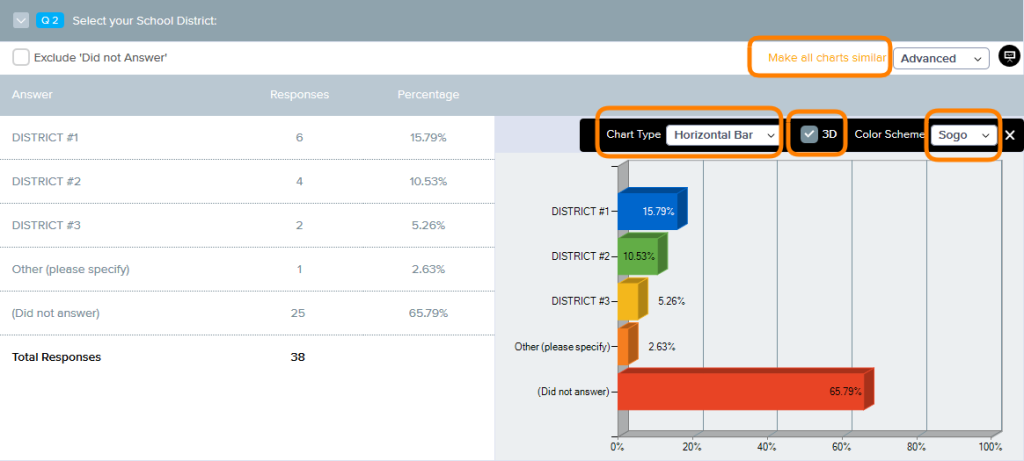Open the Chart Type dropdown
The height and width of the screenshot is (461, 1024).
pyautogui.click(x=722, y=134)
